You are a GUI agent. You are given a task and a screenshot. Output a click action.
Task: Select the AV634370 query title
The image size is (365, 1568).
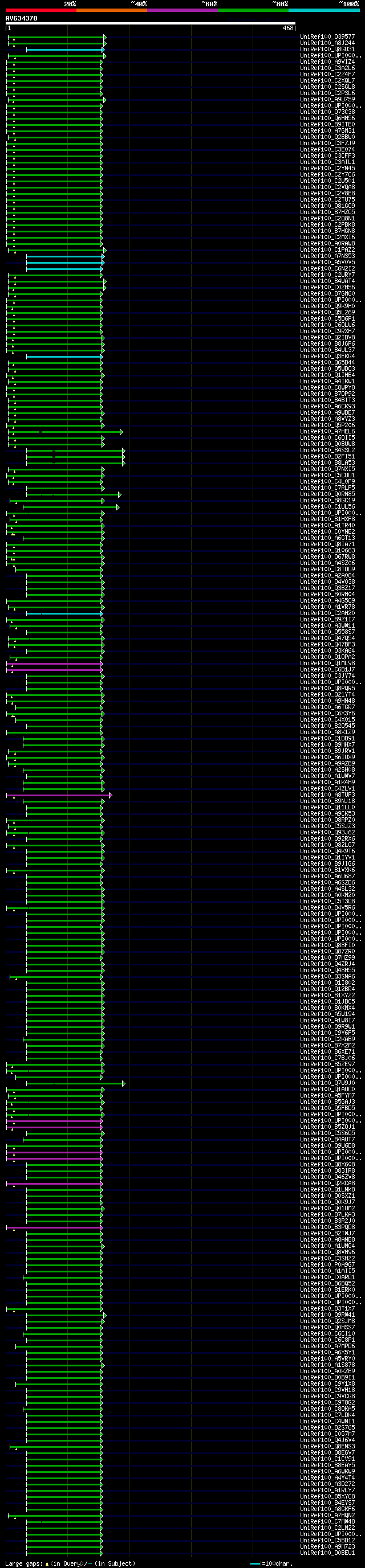click(21, 18)
